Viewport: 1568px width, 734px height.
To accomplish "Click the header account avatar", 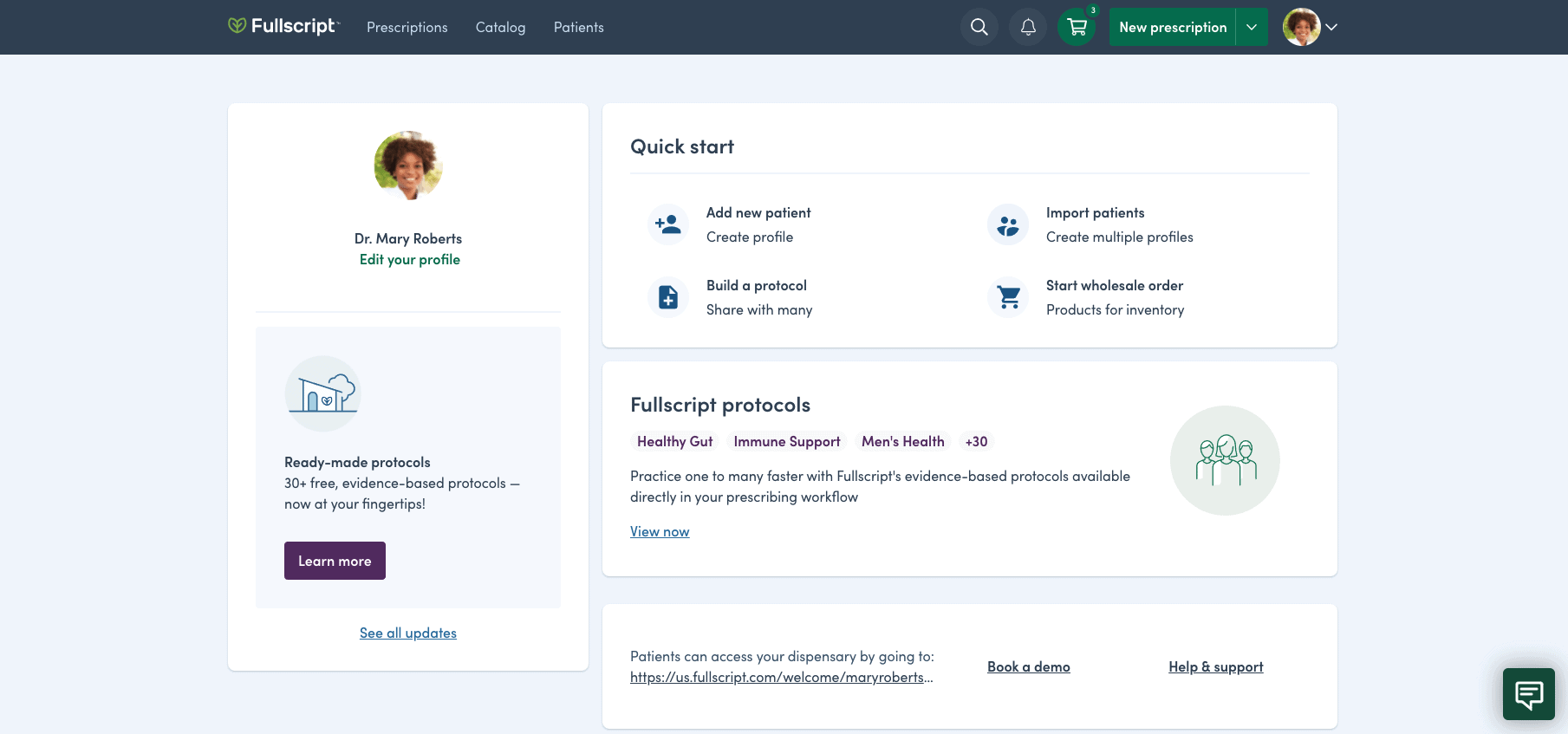I will coord(1301,27).
